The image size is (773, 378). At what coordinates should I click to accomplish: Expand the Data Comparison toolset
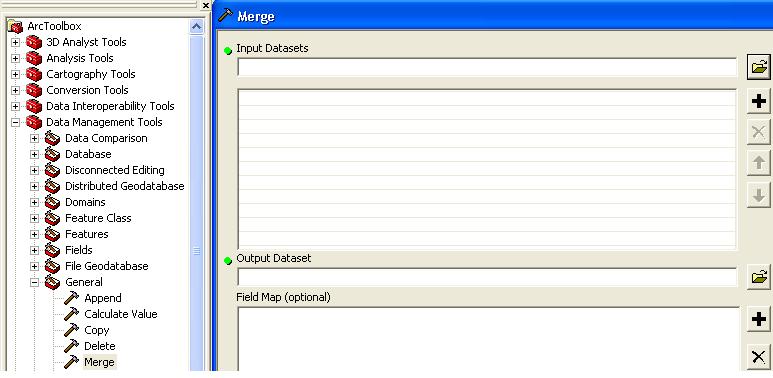point(34,138)
